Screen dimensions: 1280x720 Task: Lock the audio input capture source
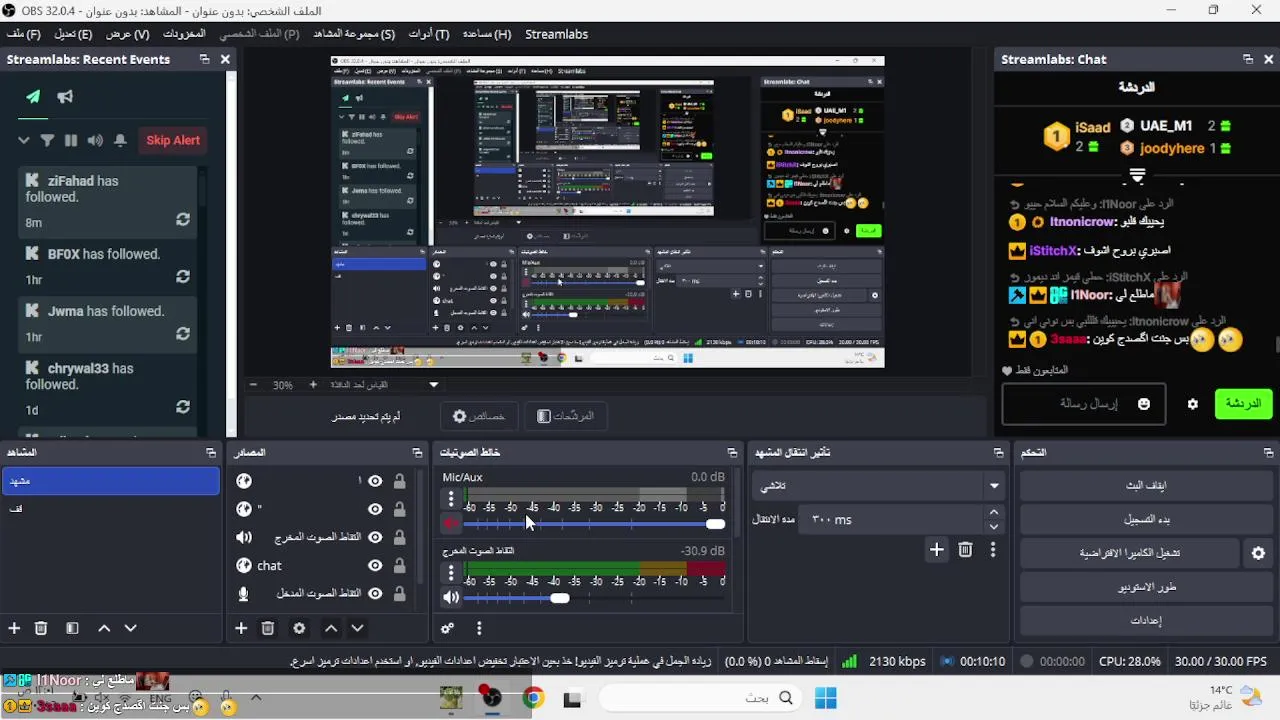click(399, 593)
